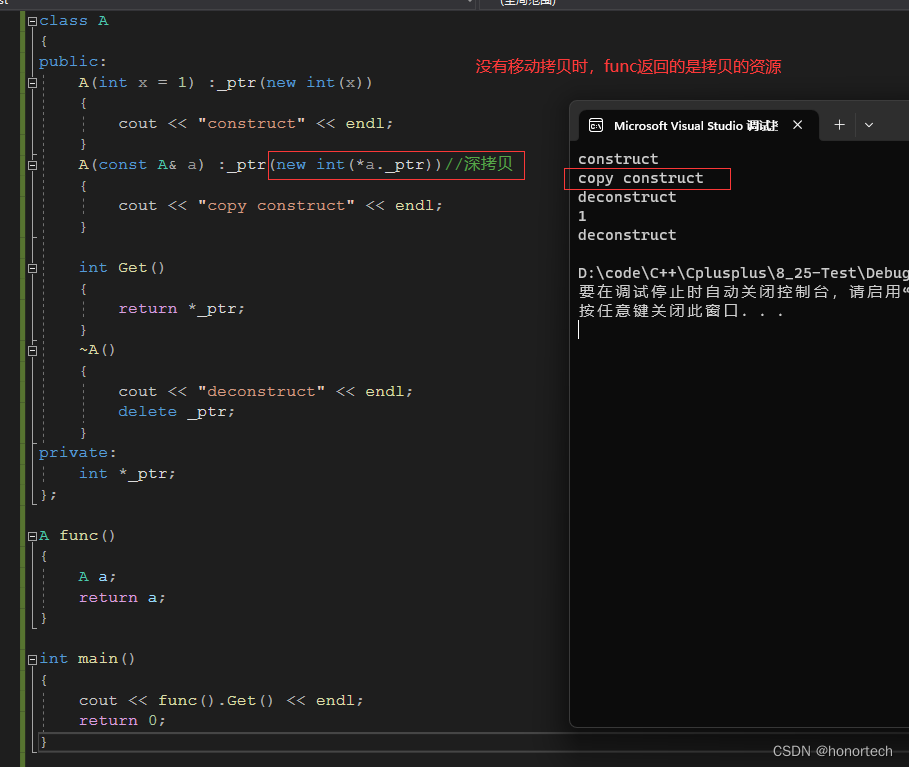Click 'return 0;' in main function
Viewport: 909px width, 767px height.
[122, 721]
